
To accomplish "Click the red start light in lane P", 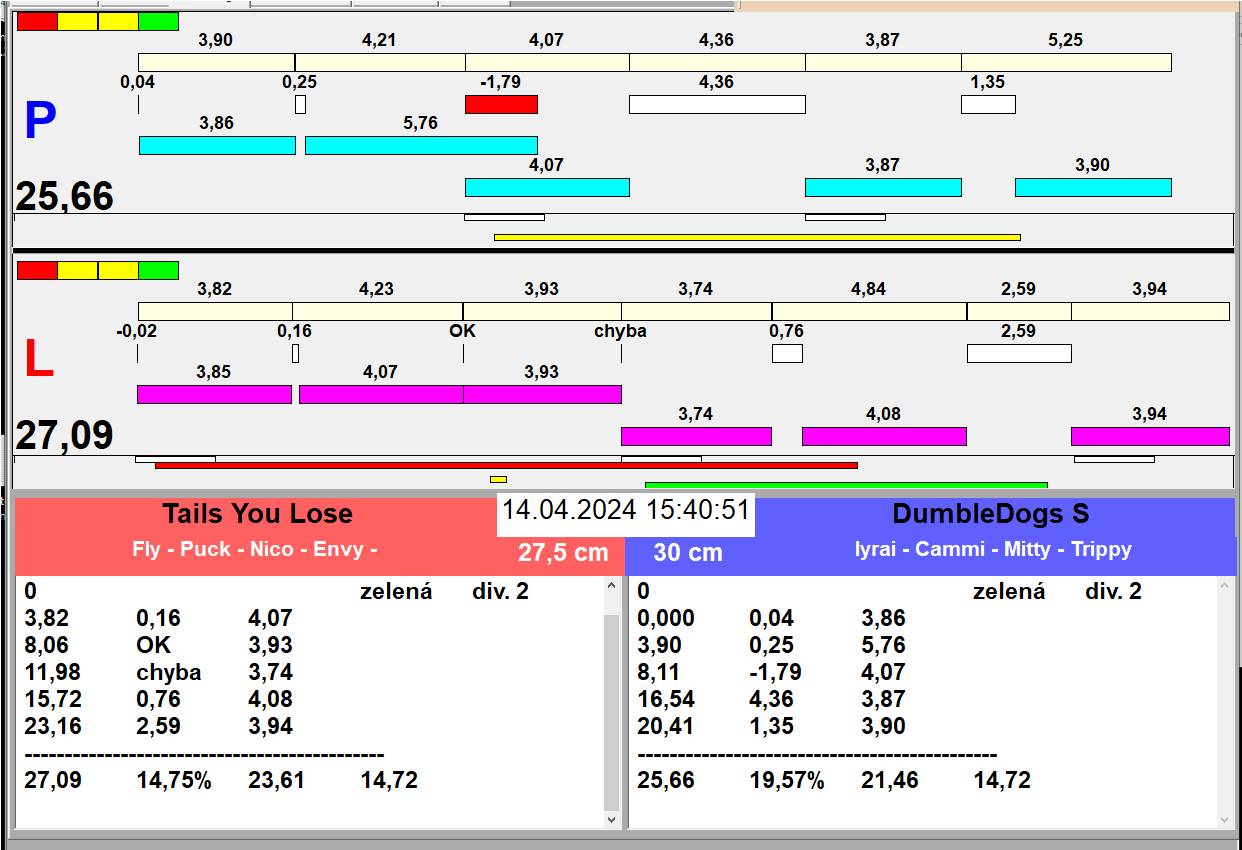I will click(x=37, y=22).
